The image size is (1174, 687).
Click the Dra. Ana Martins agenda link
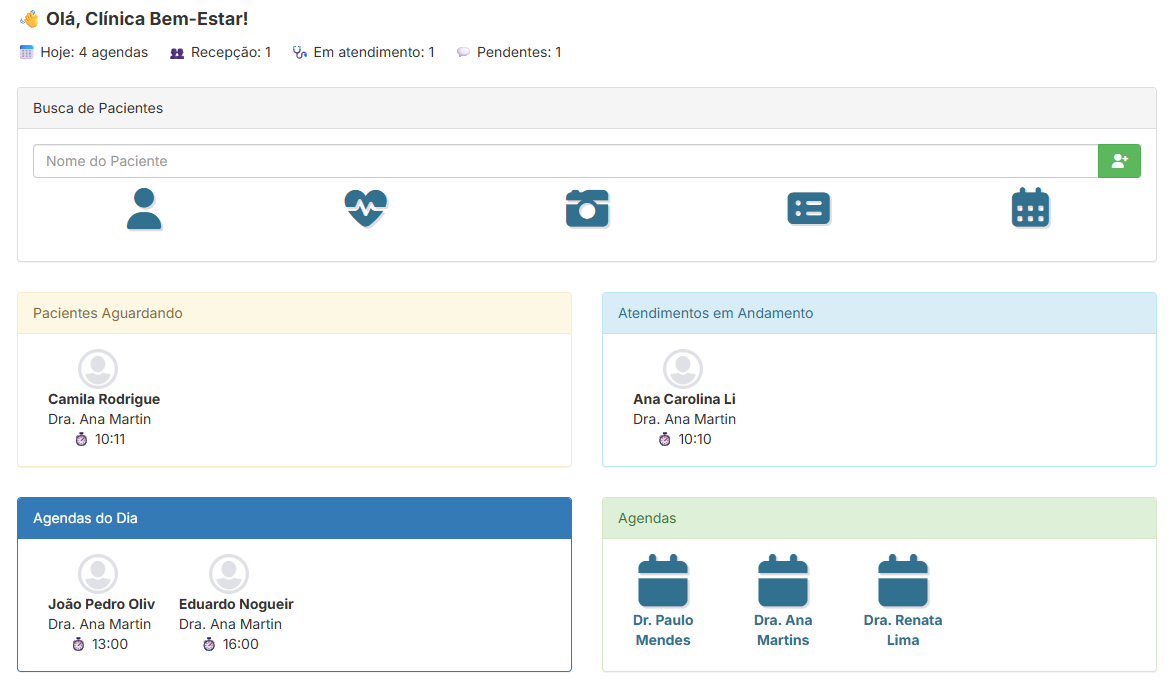(783, 630)
